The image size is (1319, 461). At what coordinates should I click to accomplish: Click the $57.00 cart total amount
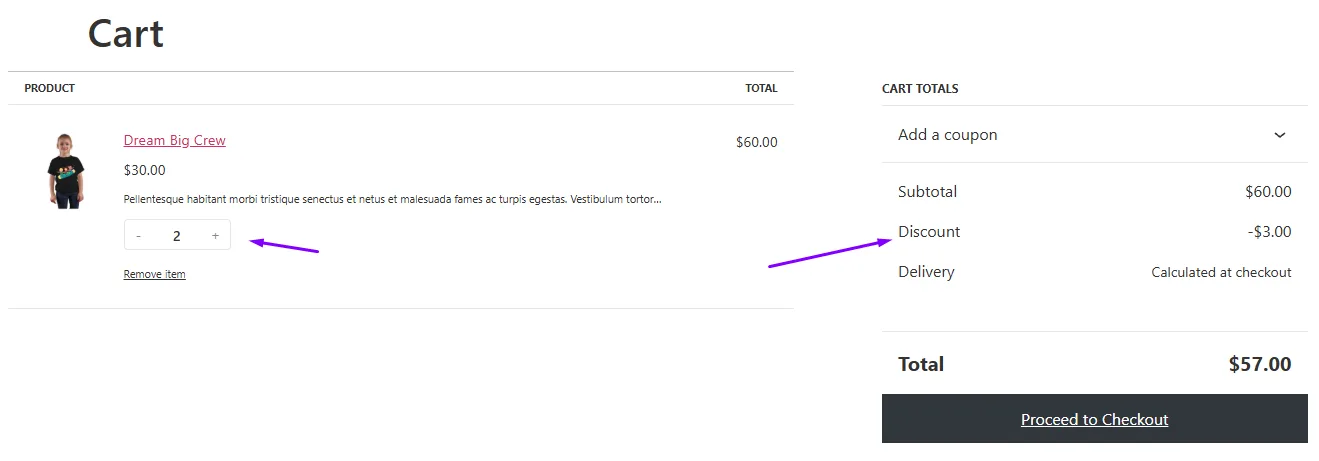[x=1259, y=364]
